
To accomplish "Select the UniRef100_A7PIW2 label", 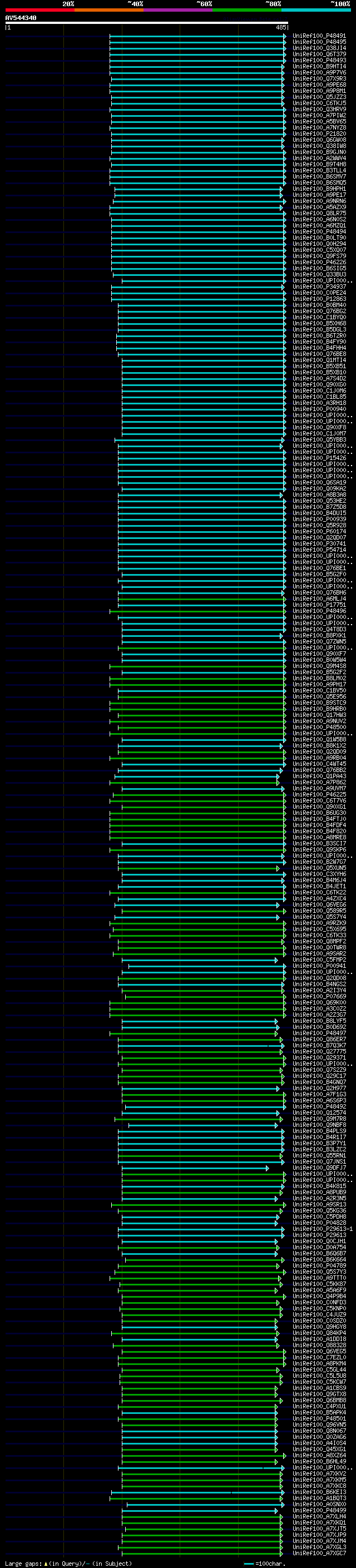I will pos(319,115).
